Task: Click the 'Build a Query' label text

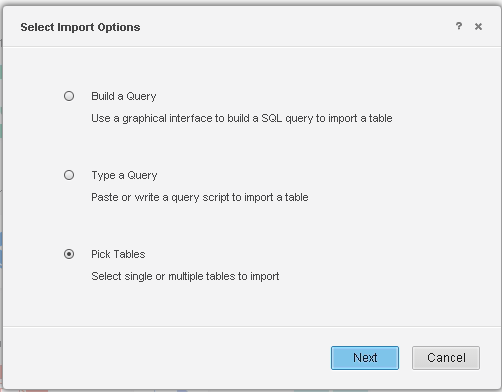Action: click(124, 96)
